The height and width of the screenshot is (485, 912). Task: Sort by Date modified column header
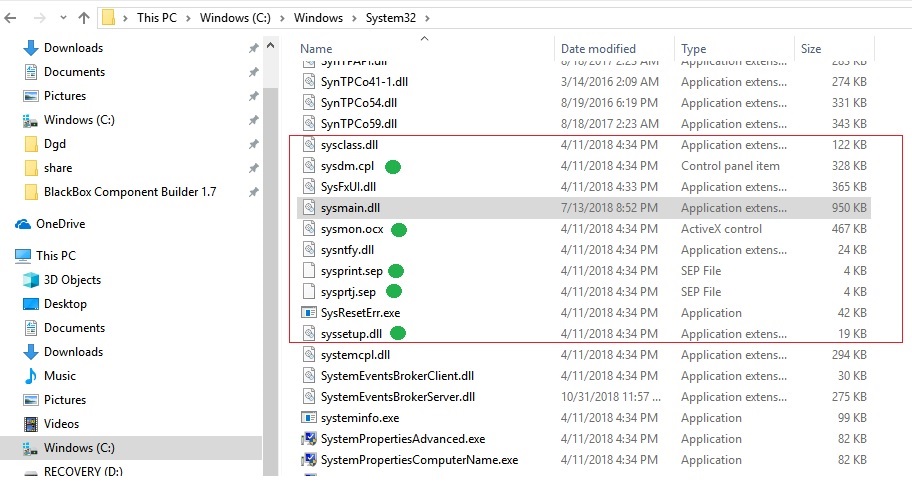[598, 48]
